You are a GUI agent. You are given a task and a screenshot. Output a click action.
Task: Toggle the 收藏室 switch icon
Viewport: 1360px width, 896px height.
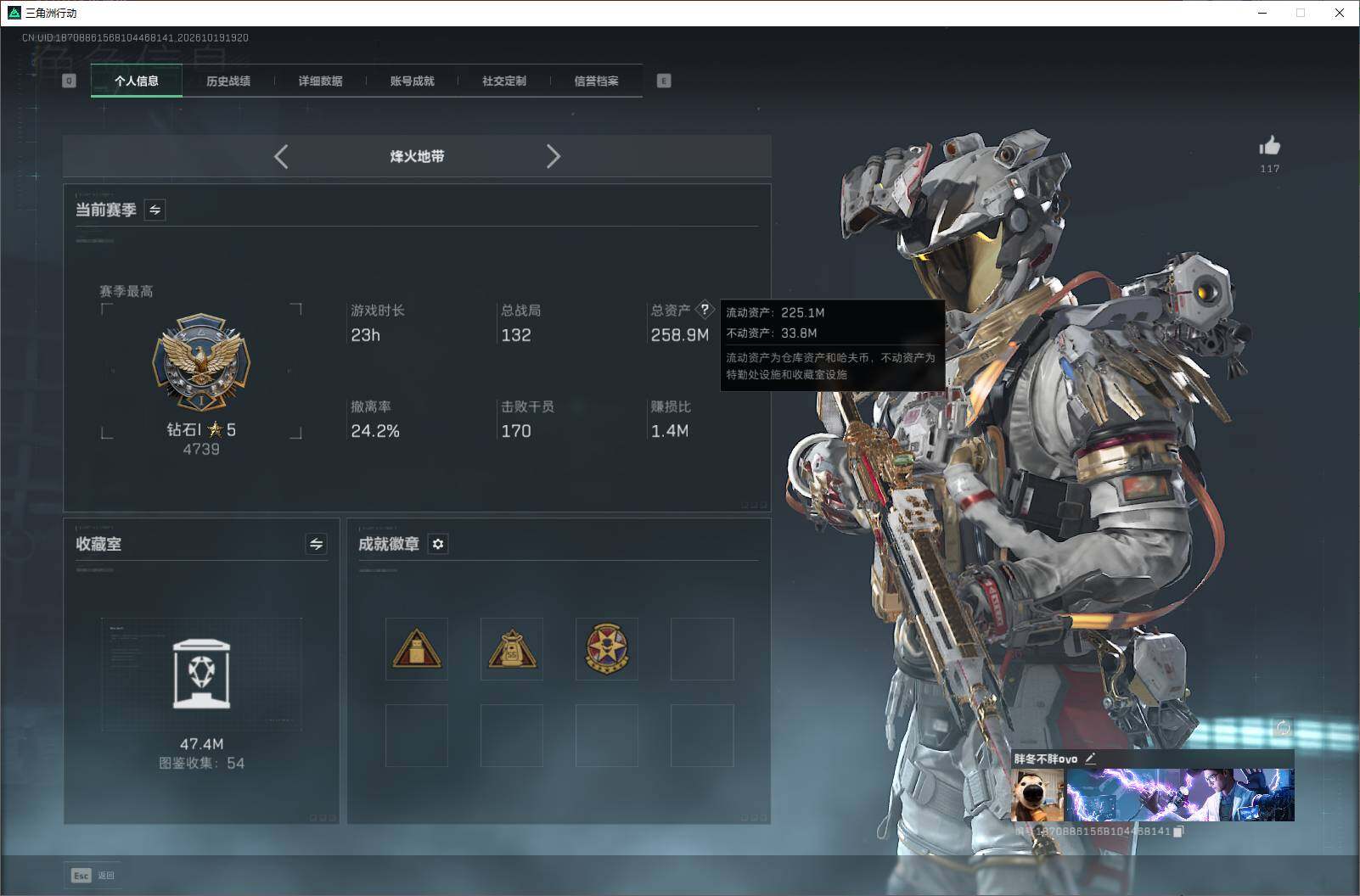(x=316, y=544)
